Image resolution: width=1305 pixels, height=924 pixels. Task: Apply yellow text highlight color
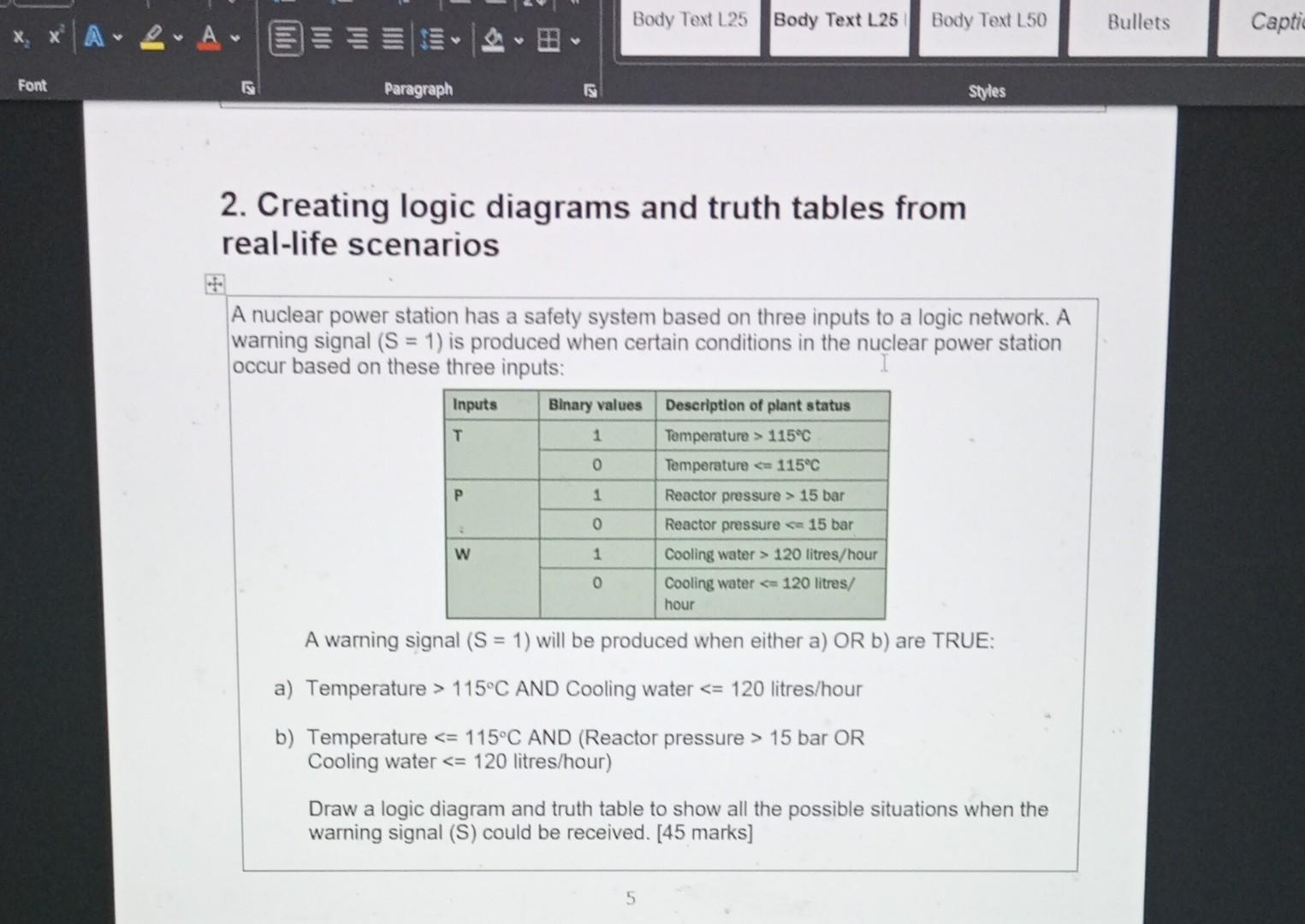152,36
